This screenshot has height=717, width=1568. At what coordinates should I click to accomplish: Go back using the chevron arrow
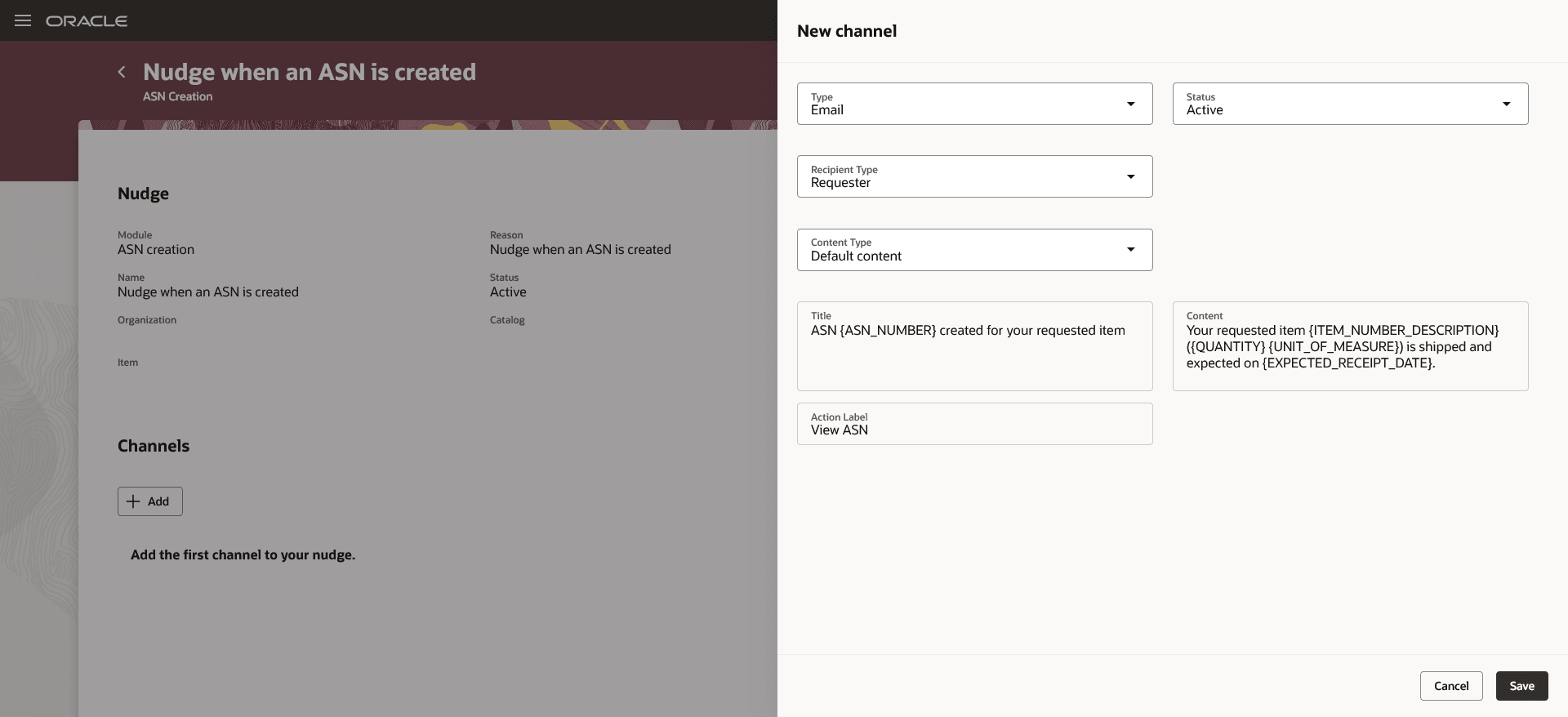point(122,72)
